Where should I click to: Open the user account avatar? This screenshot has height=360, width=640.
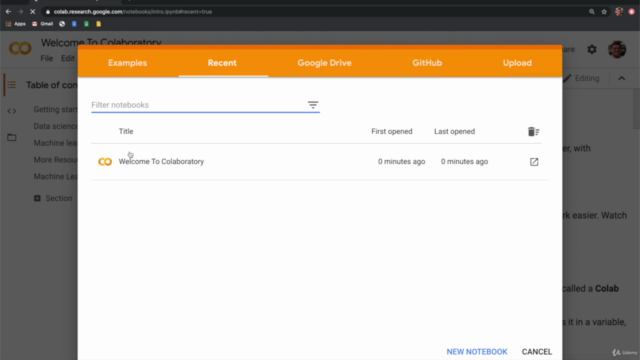click(x=617, y=49)
